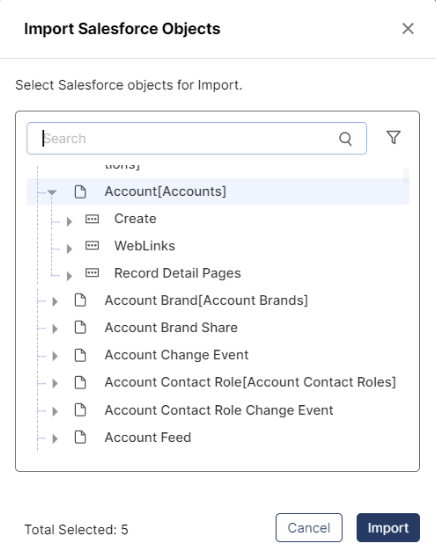Image resolution: width=436 pixels, height=555 pixels.
Task: Click the search magnifier icon
Action: (345, 139)
